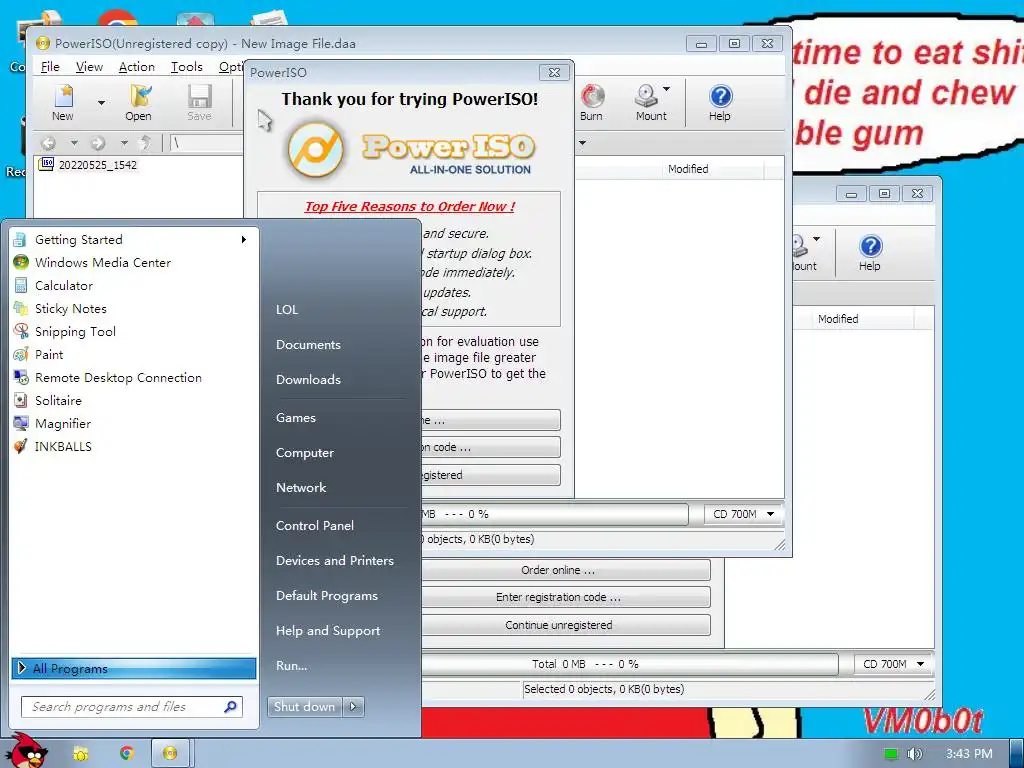Open Default Programs from Start menu
Image resolution: width=1024 pixels, height=768 pixels.
click(327, 596)
